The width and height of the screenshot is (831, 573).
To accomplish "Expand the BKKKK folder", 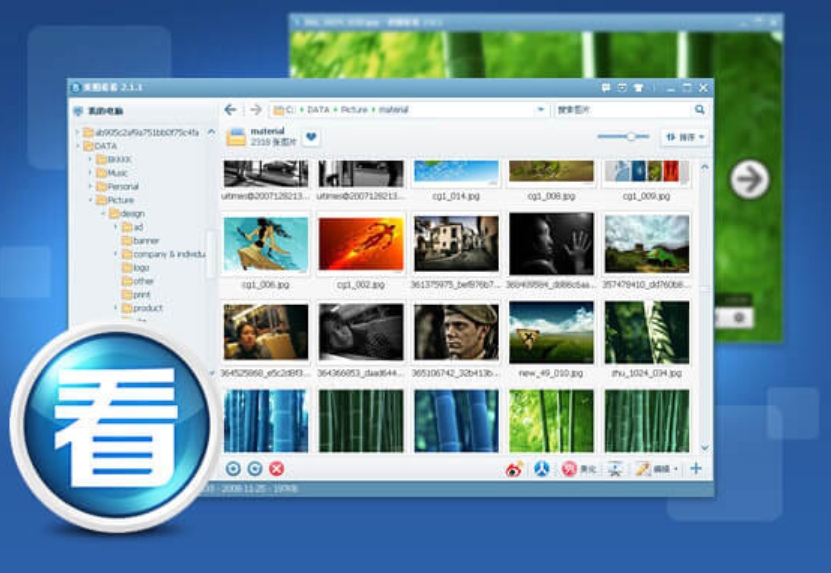I will tap(90, 160).
